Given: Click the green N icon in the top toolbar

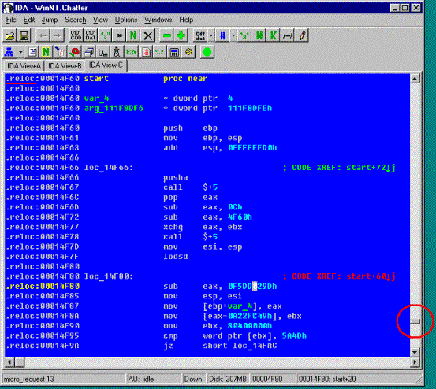Looking at the screenshot, I should pos(133,35).
